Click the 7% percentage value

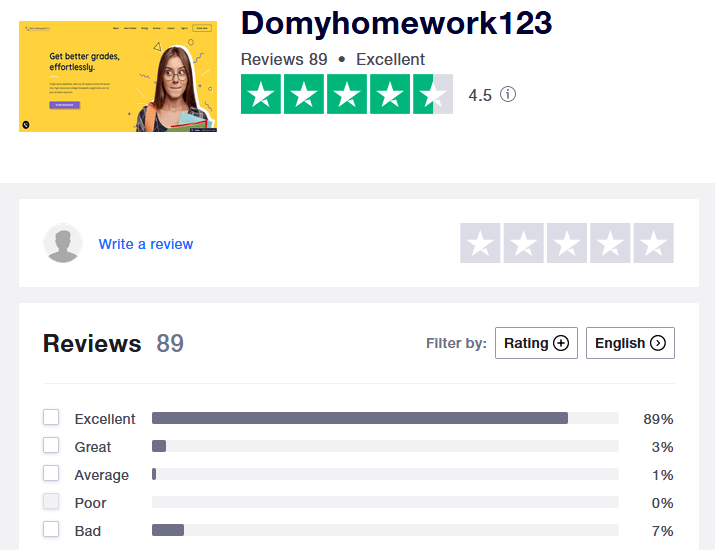pos(662,531)
